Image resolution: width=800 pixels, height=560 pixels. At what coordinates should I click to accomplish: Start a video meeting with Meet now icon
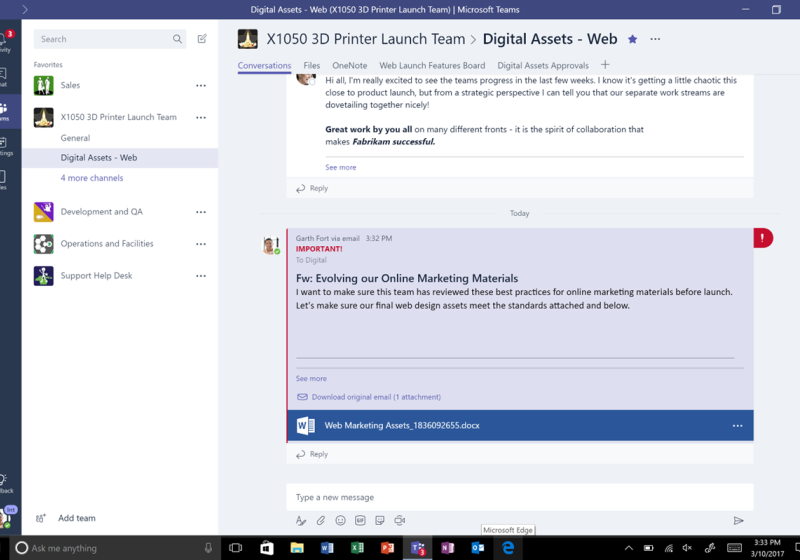point(400,520)
